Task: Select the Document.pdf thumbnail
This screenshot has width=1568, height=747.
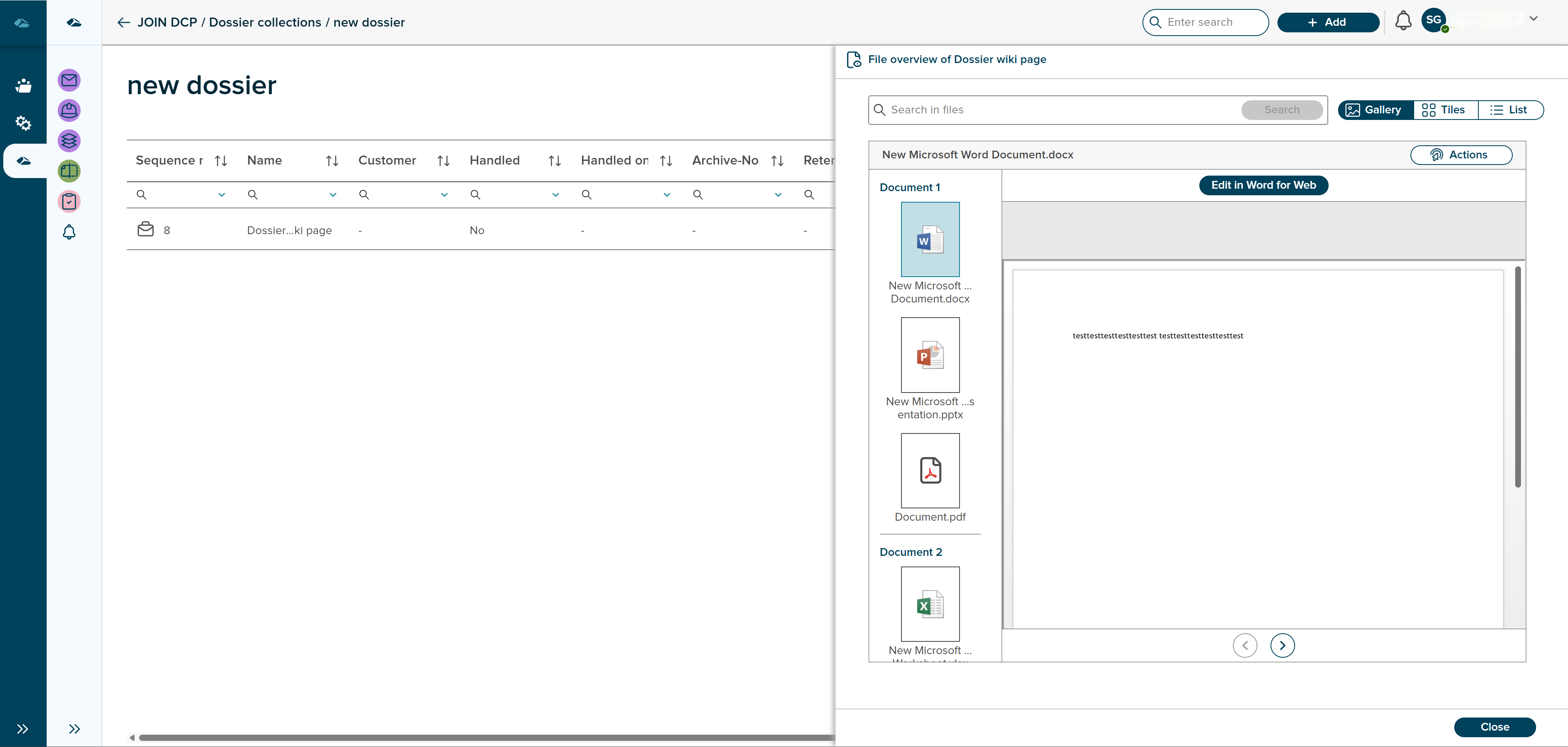Action: pyautogui.click(x=930, y=471)
